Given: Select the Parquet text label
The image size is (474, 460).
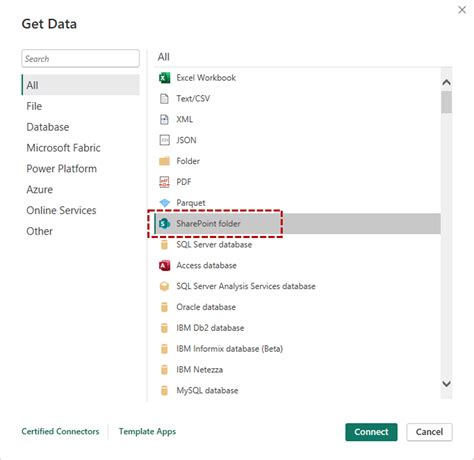Looking at the screenshot, I should [x=191, y=203].
